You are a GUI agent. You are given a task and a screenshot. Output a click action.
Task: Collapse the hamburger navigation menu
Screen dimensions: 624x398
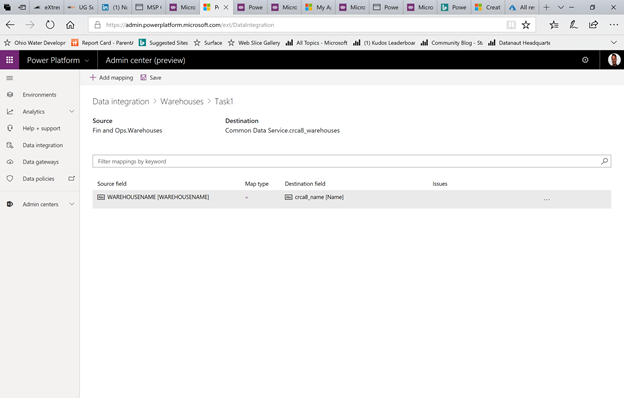[x=10, y=78]
